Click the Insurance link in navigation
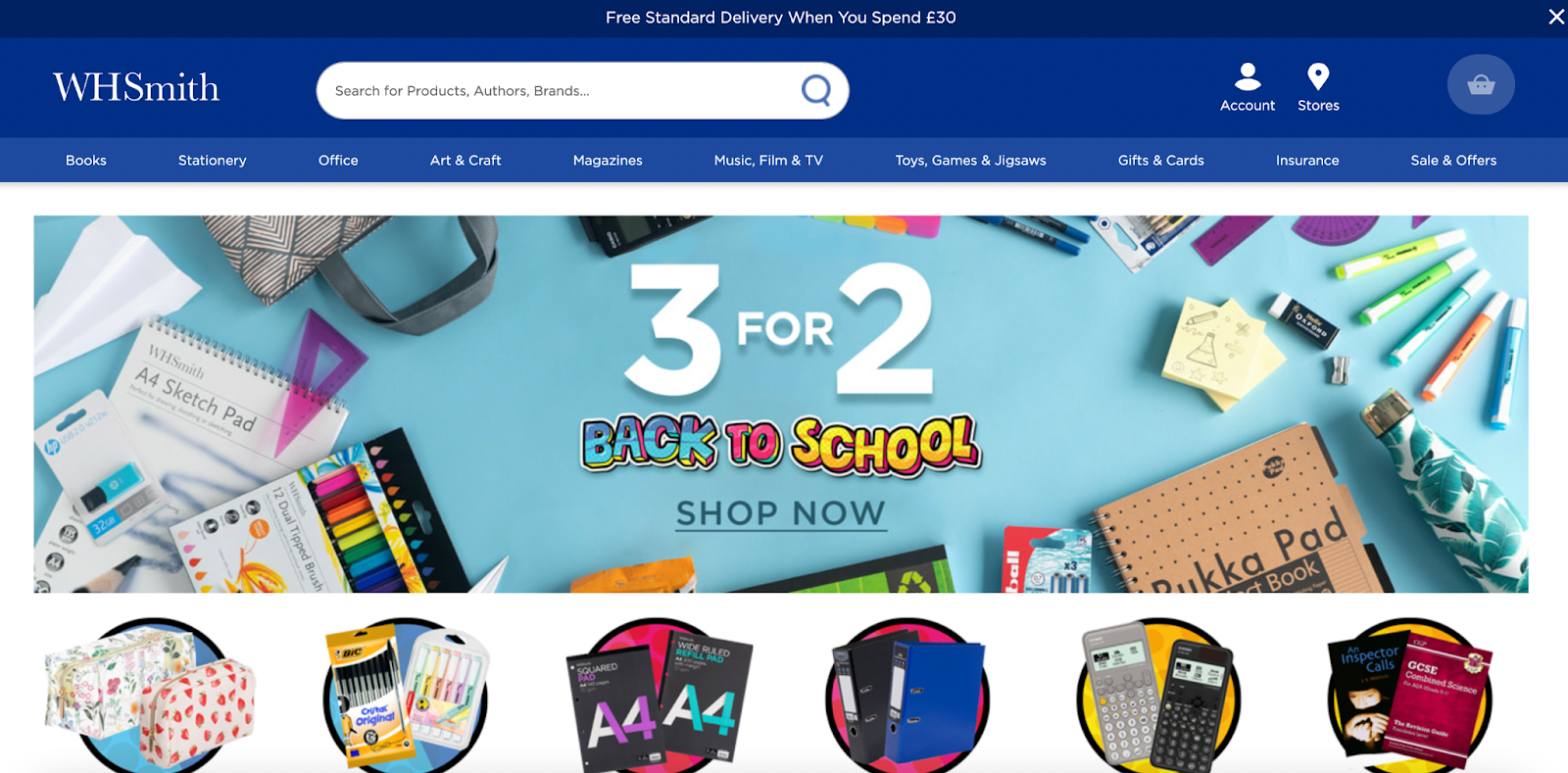Image resolution: width=1568 pixels, height=773 pixels. pyautogui.click(x=1307, y=160)
